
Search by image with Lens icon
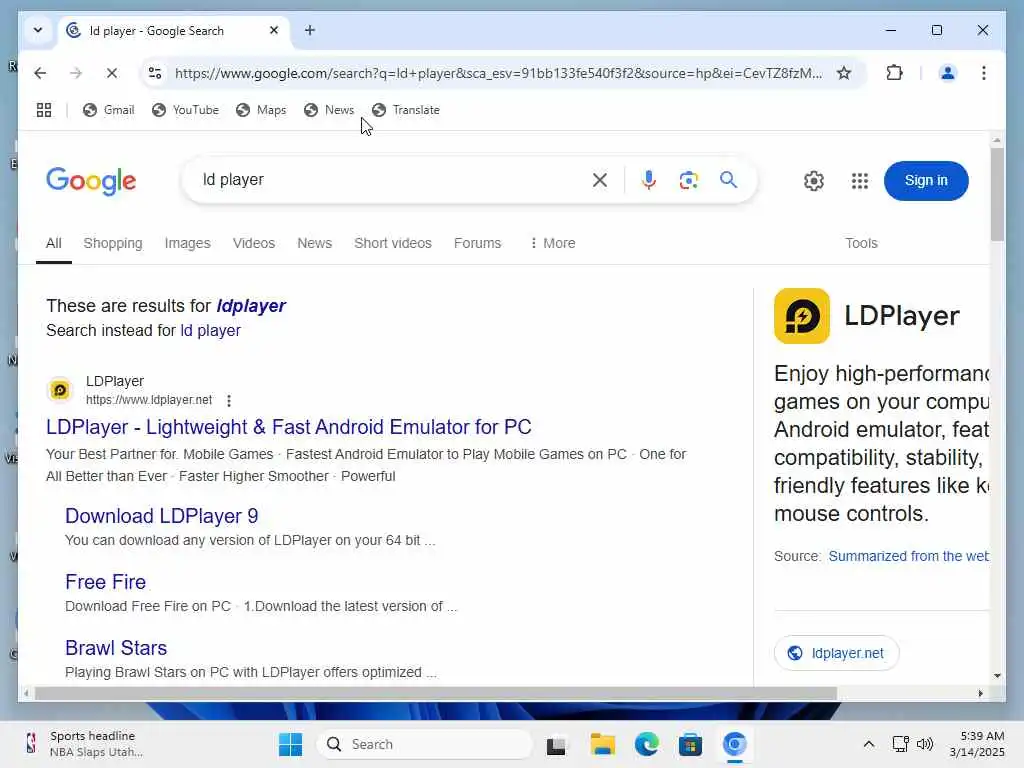pos(688,180)
